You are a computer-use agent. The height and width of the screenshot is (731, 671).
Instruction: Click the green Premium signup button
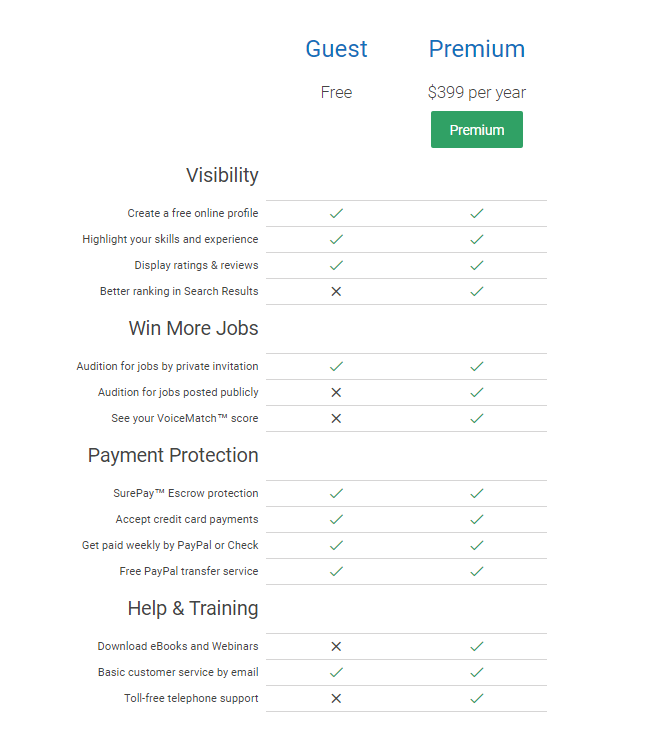tap(477, 130)
